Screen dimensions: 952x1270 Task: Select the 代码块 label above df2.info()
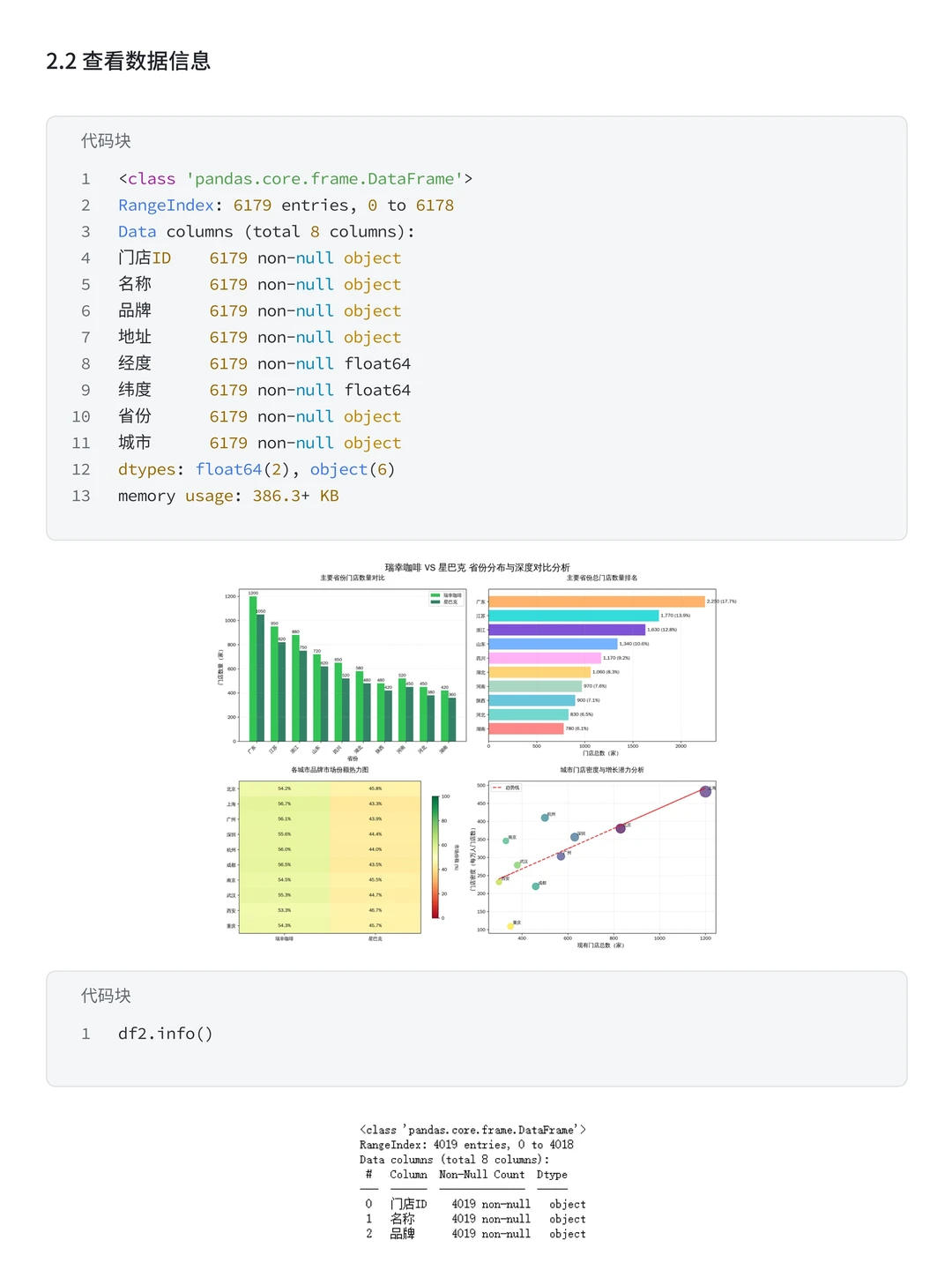pyautogui.click(x=106, y=996)
